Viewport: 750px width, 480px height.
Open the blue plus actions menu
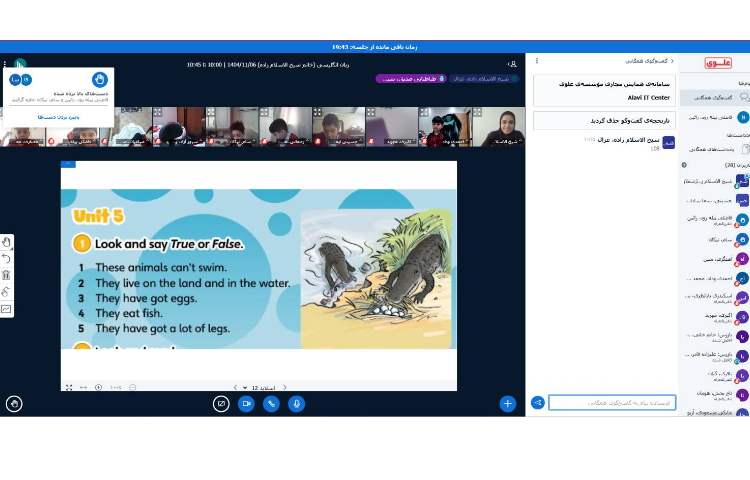tap(507, 404)
